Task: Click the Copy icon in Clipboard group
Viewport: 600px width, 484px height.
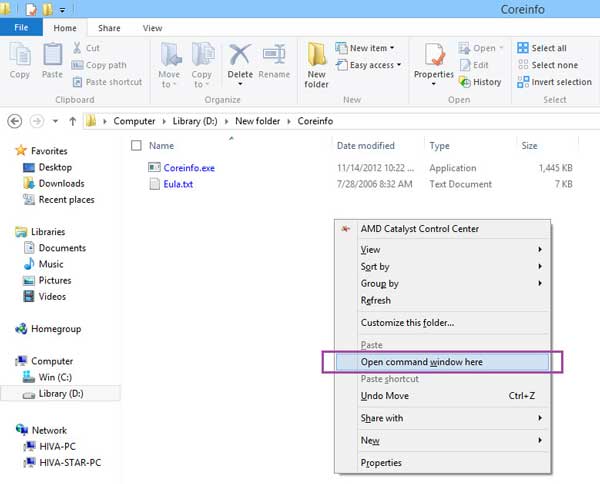Action: [x=19, y=60]
